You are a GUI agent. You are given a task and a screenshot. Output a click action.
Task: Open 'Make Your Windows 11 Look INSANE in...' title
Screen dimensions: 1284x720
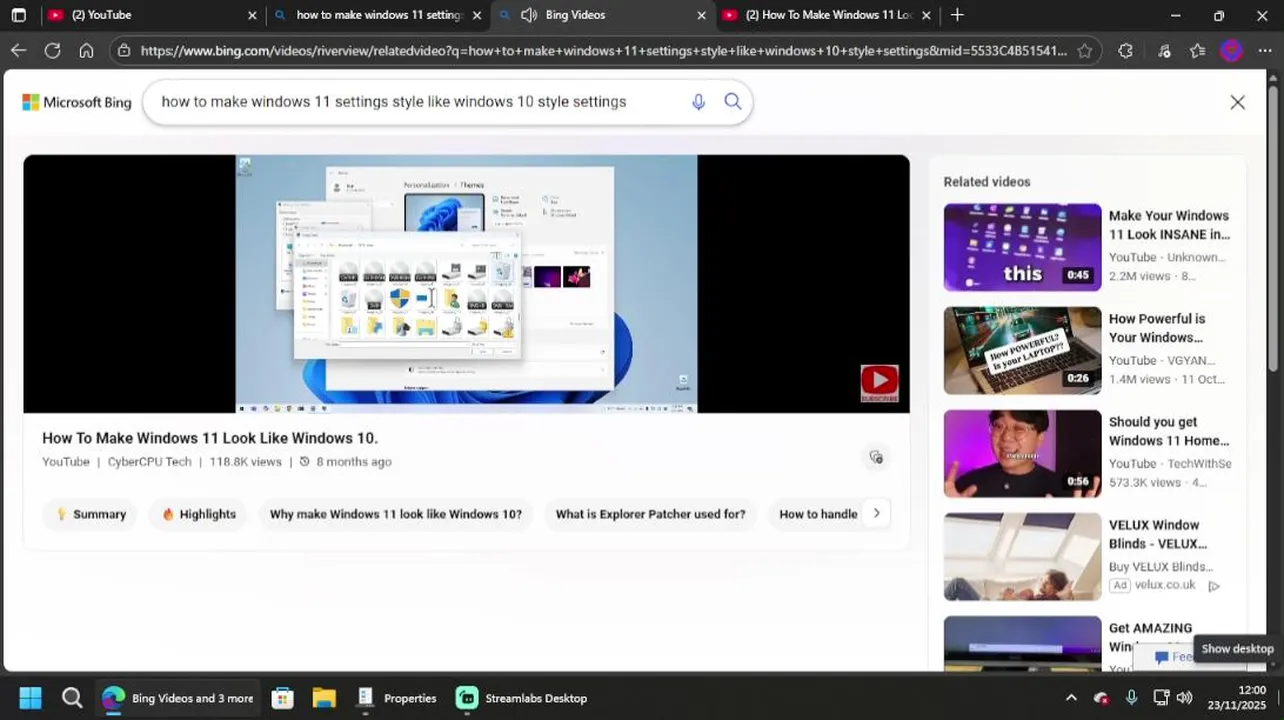coord(1169,225)
